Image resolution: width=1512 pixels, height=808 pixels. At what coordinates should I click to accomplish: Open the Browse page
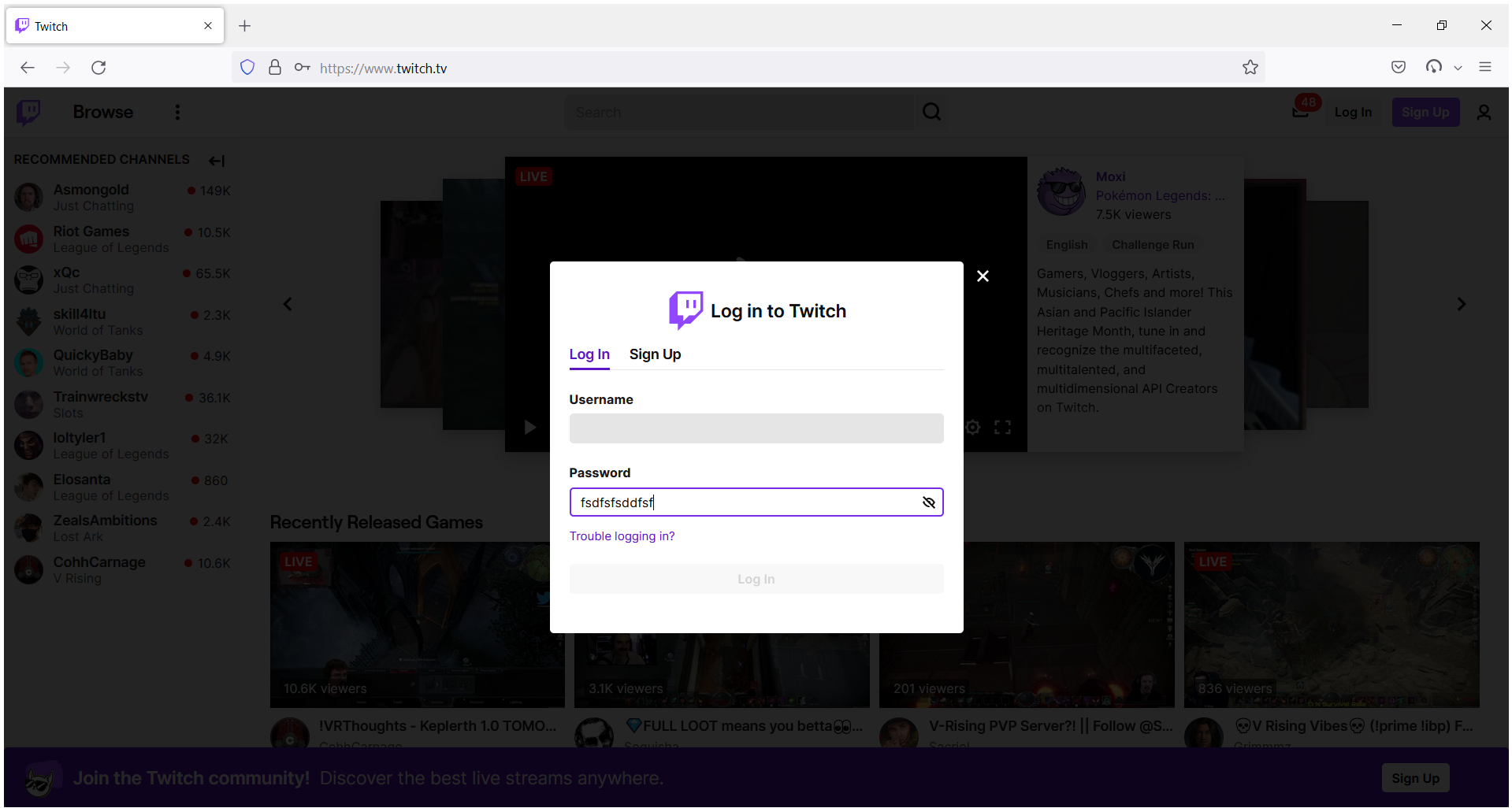(x=103, y=113)
